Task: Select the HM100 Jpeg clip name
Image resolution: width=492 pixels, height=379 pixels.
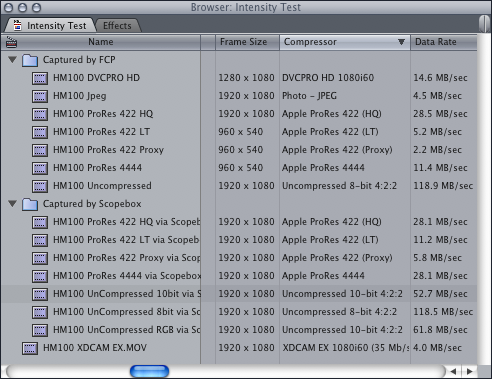Action: tap(80, 96)
